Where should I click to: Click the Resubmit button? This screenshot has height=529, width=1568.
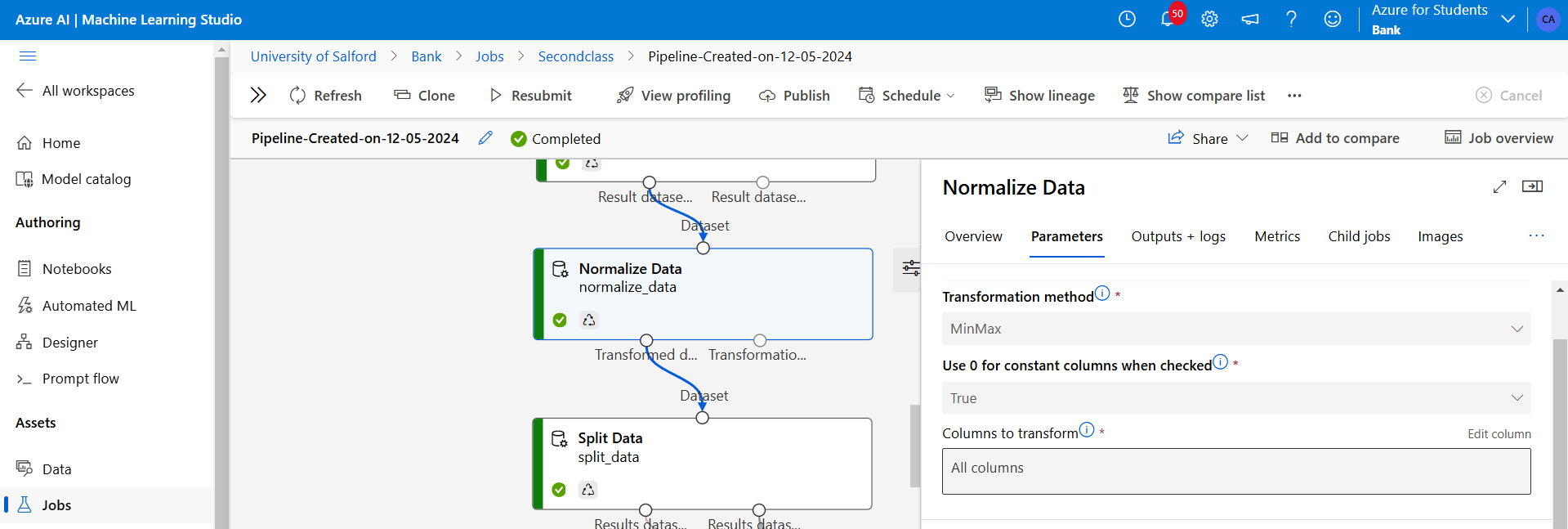click(530, 95)
